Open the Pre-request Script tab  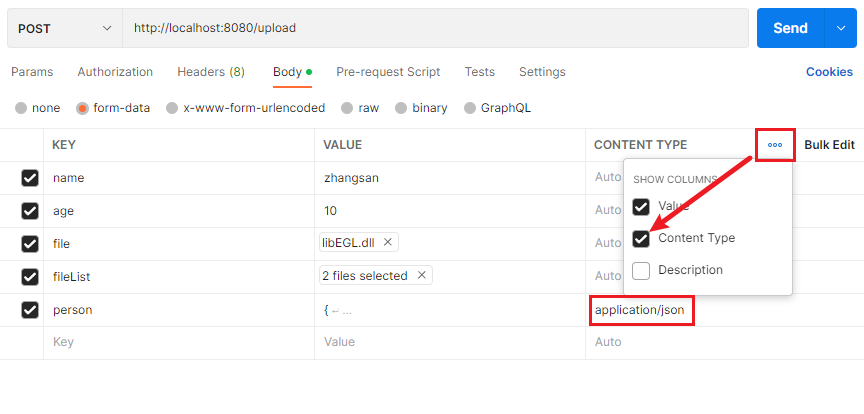(388, 72)
